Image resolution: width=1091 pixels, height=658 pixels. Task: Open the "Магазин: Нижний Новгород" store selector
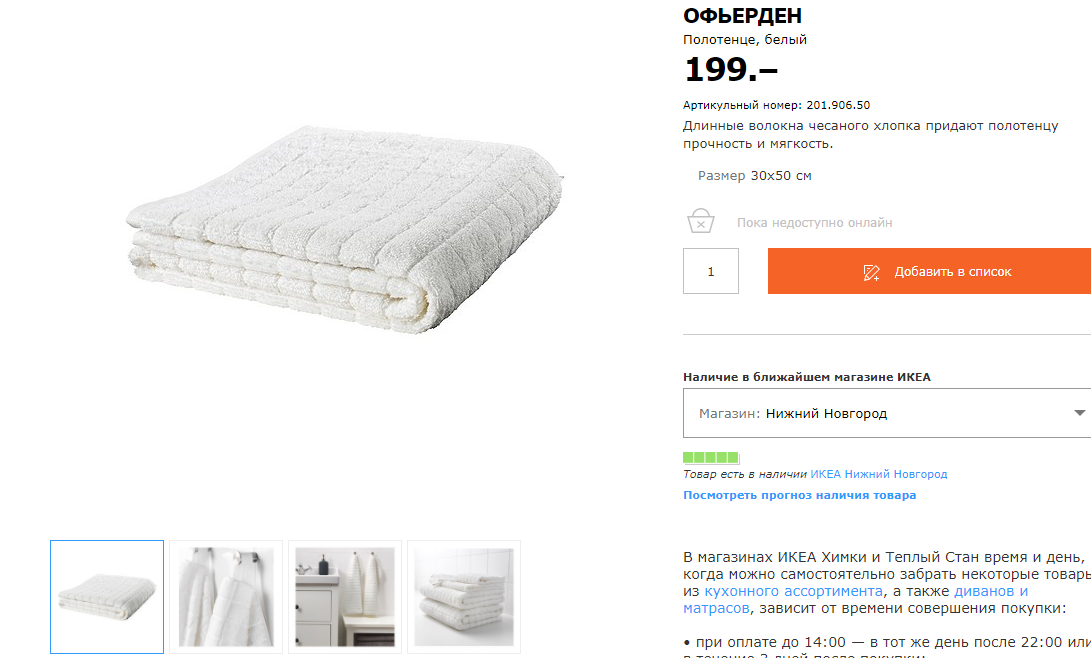pyautogui.click(x=880, y=413)
